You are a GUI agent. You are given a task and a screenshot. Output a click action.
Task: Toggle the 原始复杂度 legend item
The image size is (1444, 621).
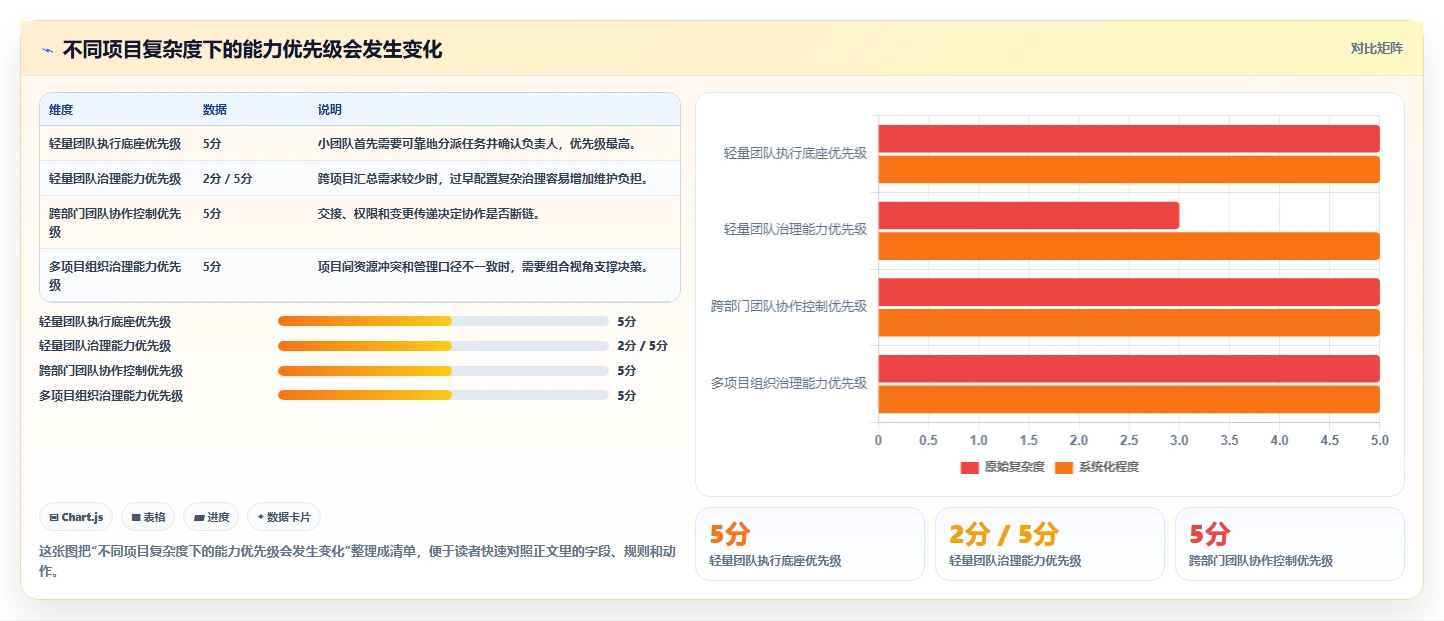tap(1002, 467)
